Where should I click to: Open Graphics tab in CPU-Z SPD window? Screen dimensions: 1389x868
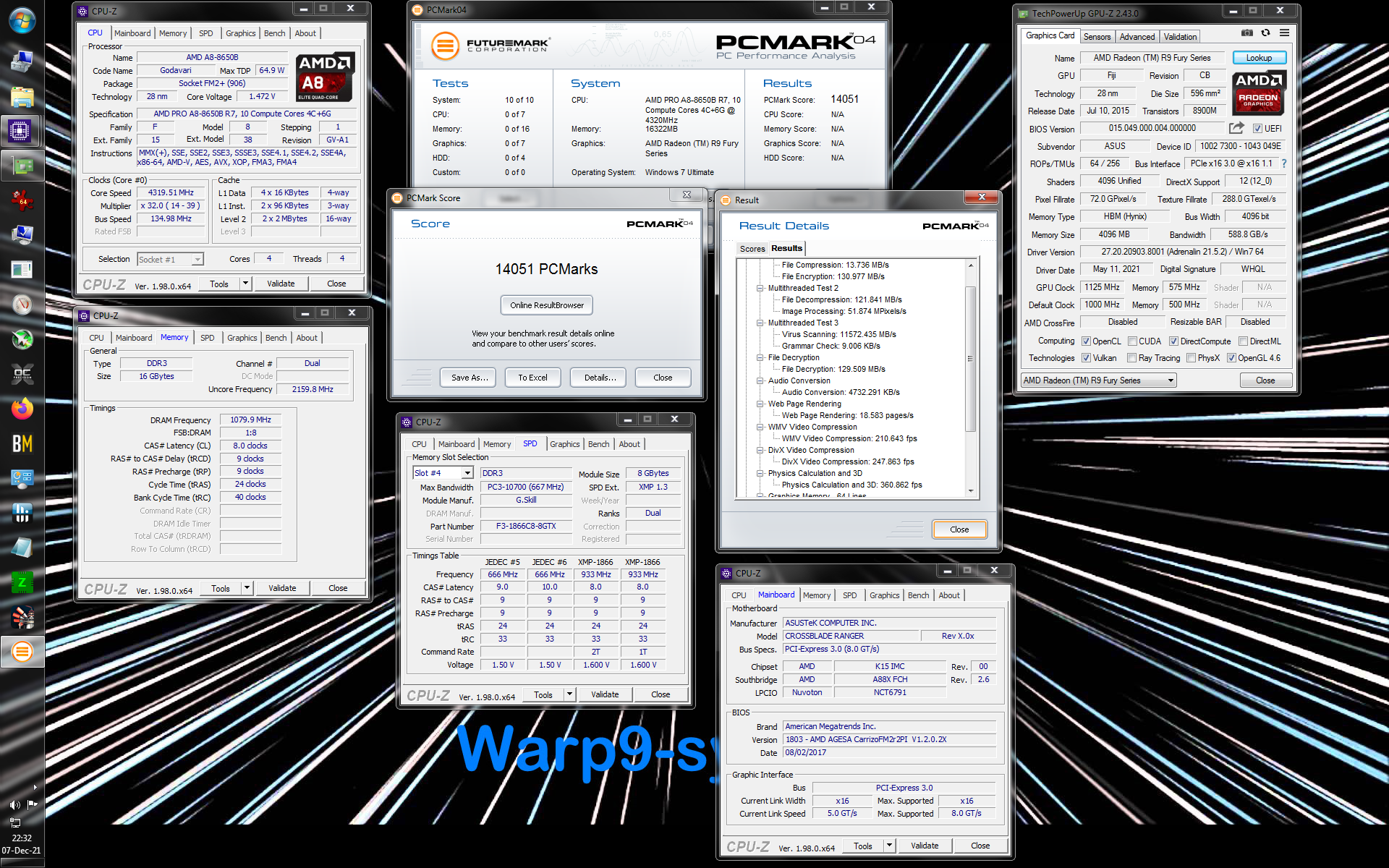(x=564, y=444)
